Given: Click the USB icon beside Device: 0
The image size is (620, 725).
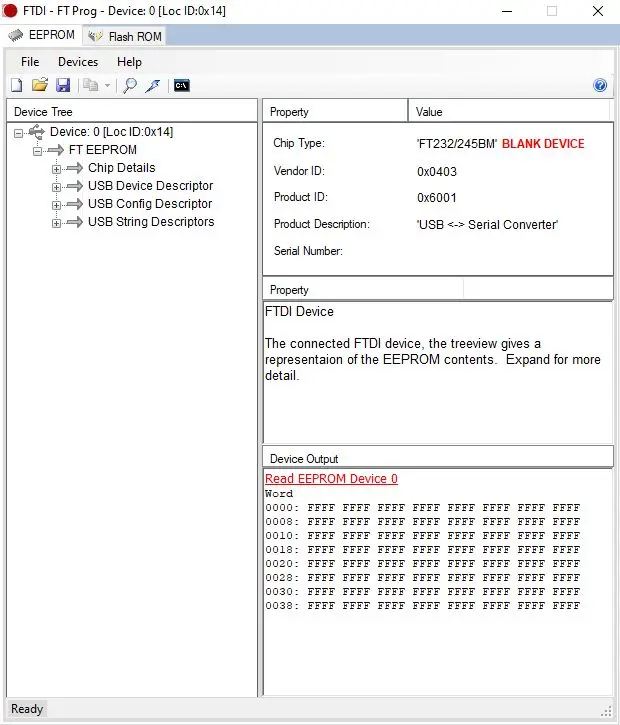Looking at the screenshot, I should click(x=37, y=132).
